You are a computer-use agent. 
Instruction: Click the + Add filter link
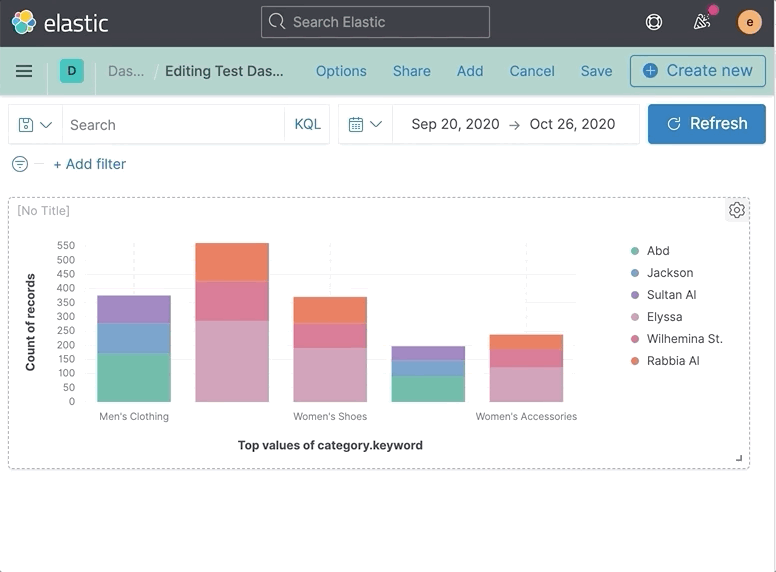(90, 164)
